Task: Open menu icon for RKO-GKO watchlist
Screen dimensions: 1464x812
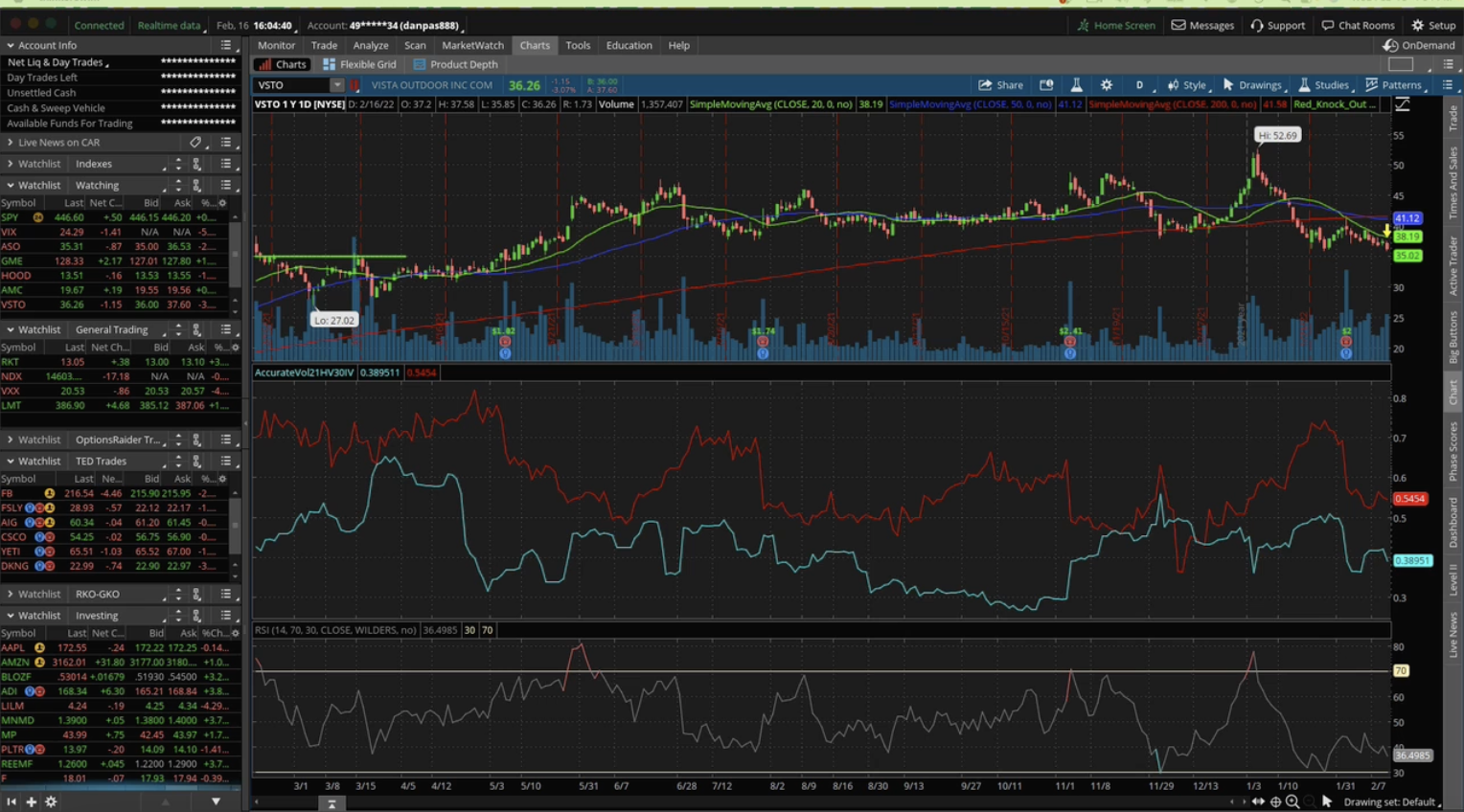Action: (226, 594)
